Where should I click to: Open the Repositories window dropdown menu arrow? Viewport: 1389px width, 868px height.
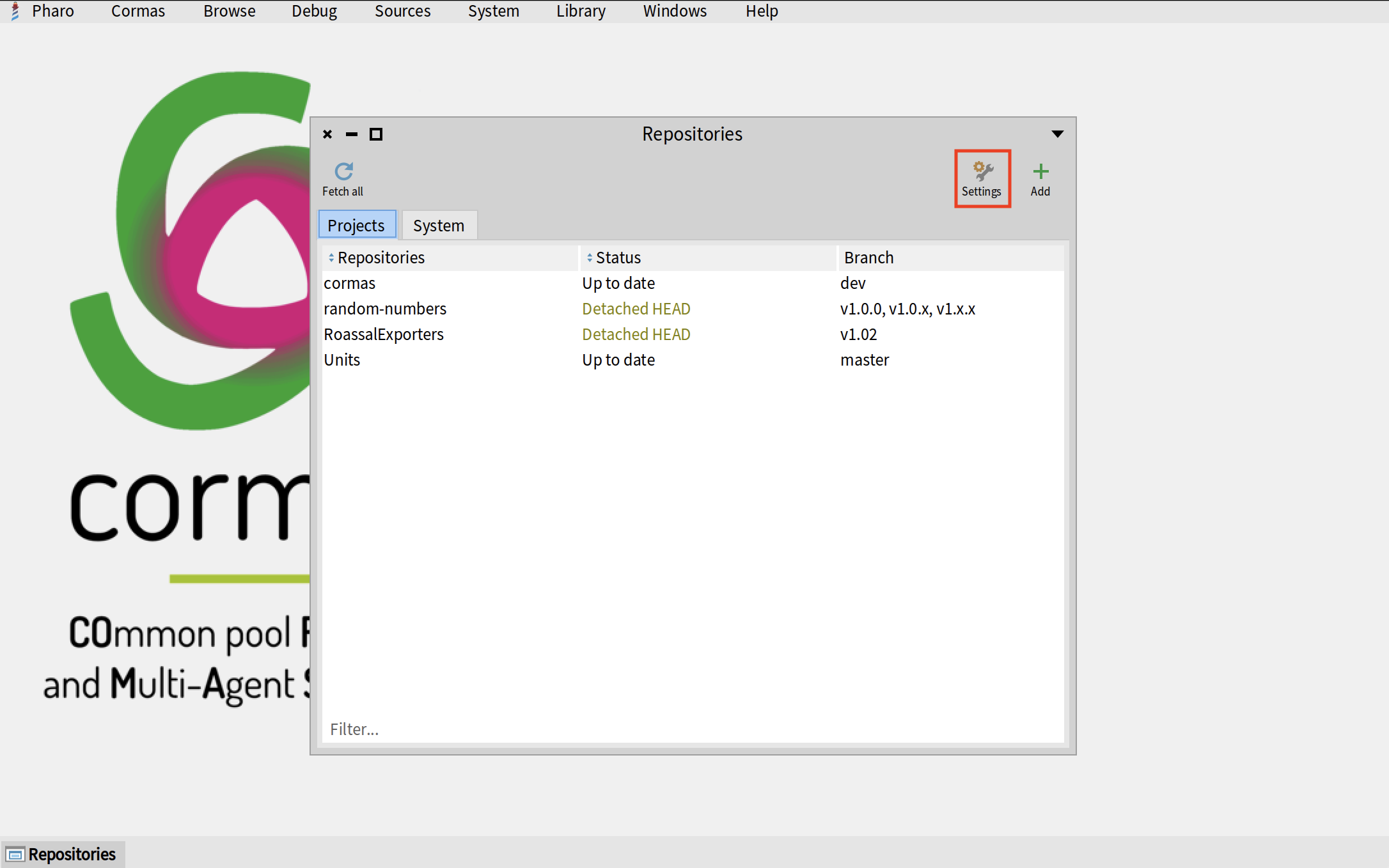point(1057,134)
